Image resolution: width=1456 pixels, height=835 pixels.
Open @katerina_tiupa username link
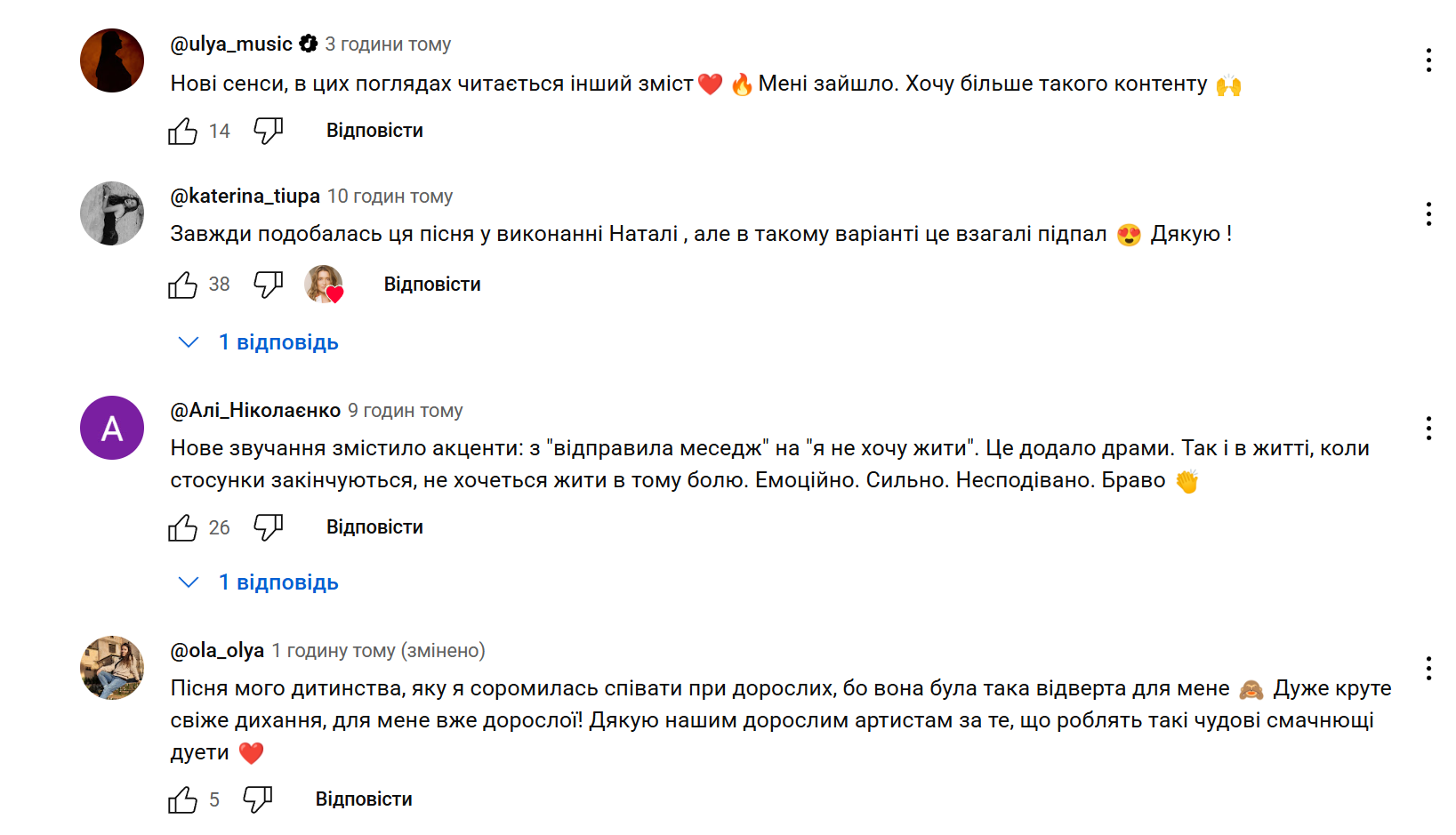[x=245, y=196]
